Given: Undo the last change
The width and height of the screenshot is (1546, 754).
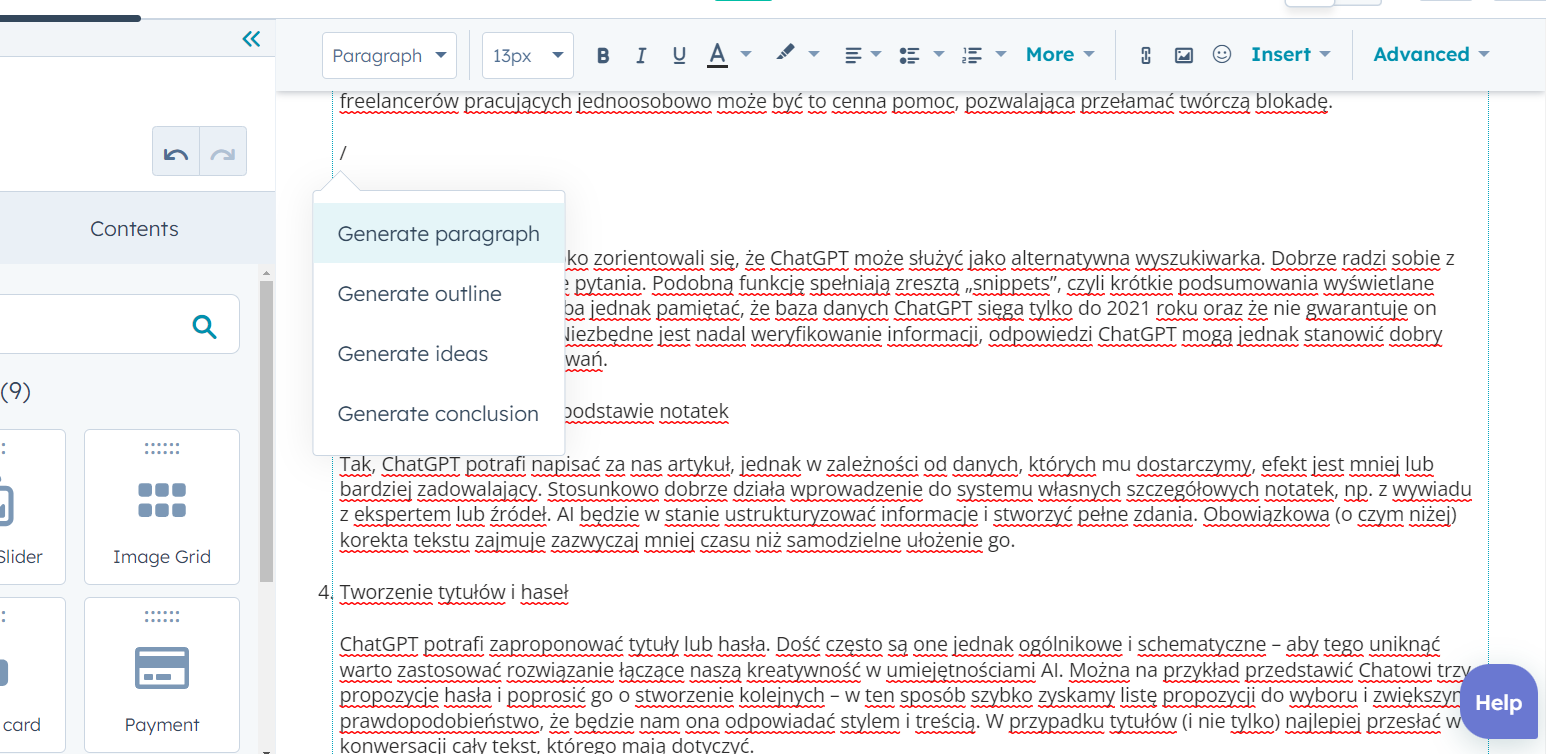Looking at the screenshot, I should 176,152.
